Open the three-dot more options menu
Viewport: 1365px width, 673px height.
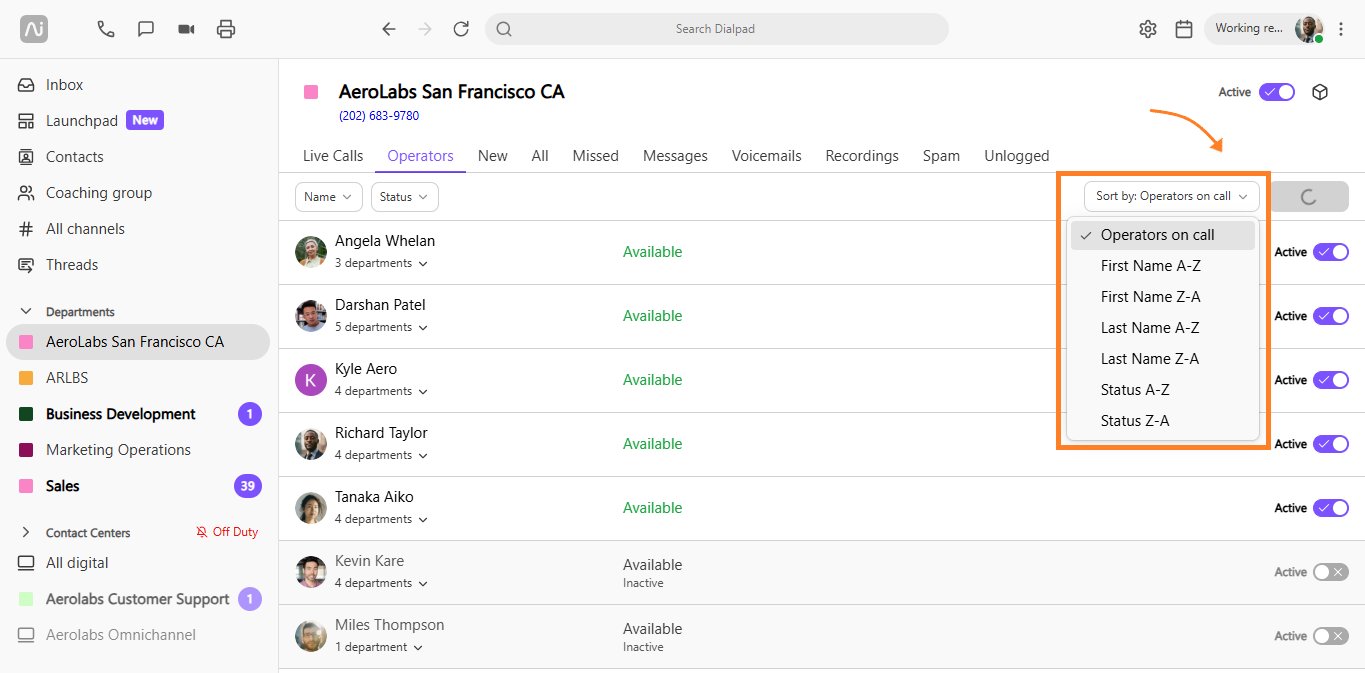point(1342,29)
